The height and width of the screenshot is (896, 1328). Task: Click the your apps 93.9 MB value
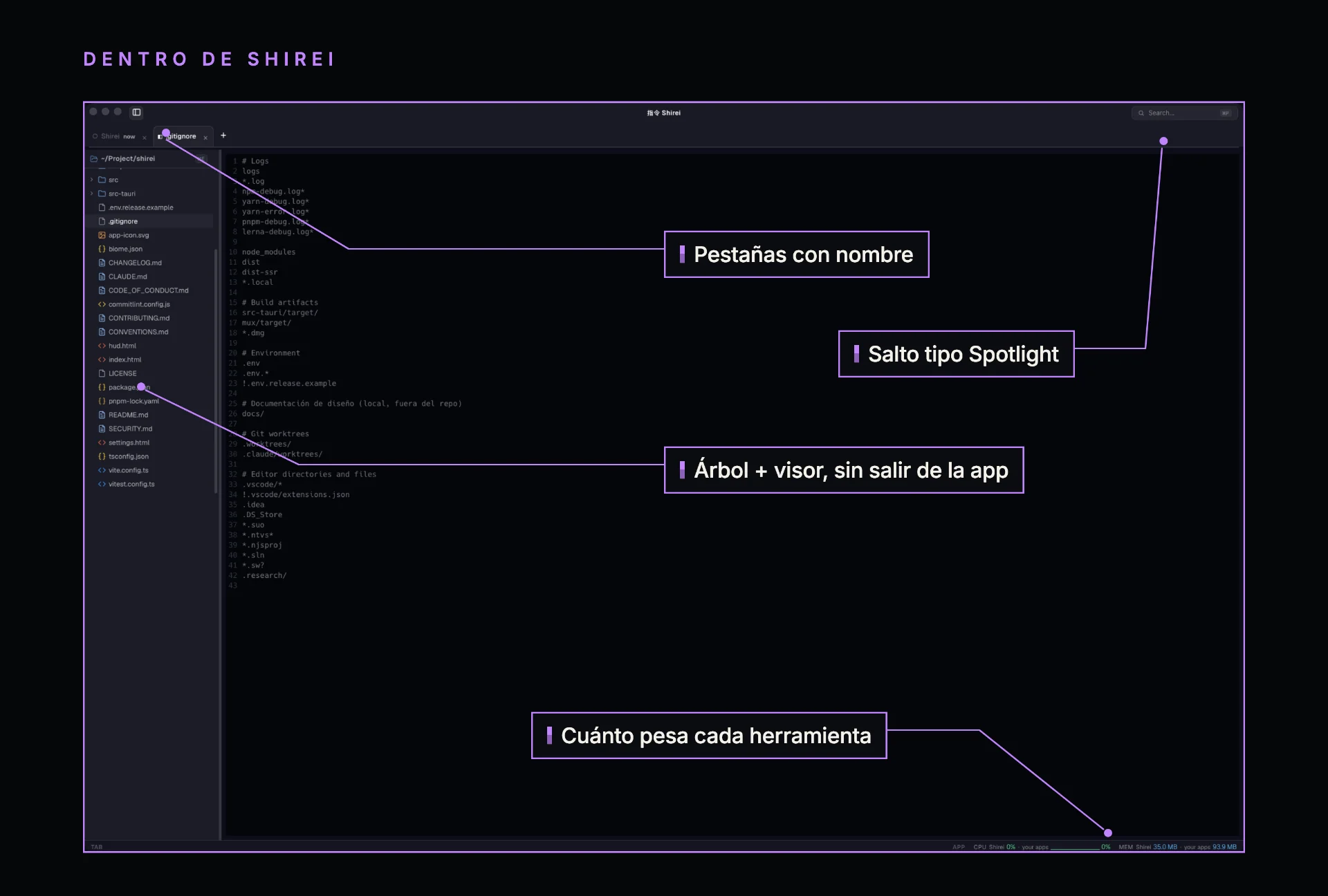(1224, 847)
